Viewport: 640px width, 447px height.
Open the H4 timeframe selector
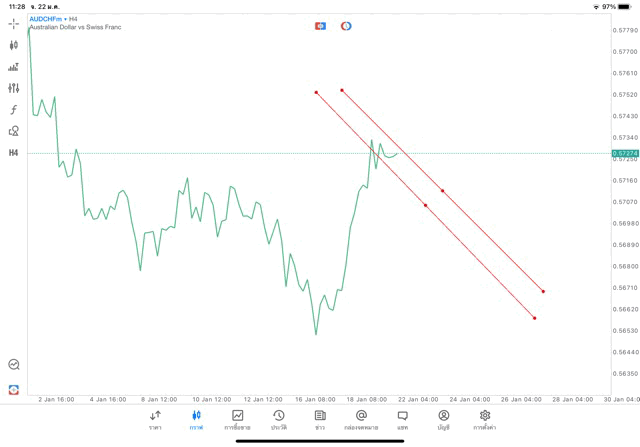[x=14, y=153]
